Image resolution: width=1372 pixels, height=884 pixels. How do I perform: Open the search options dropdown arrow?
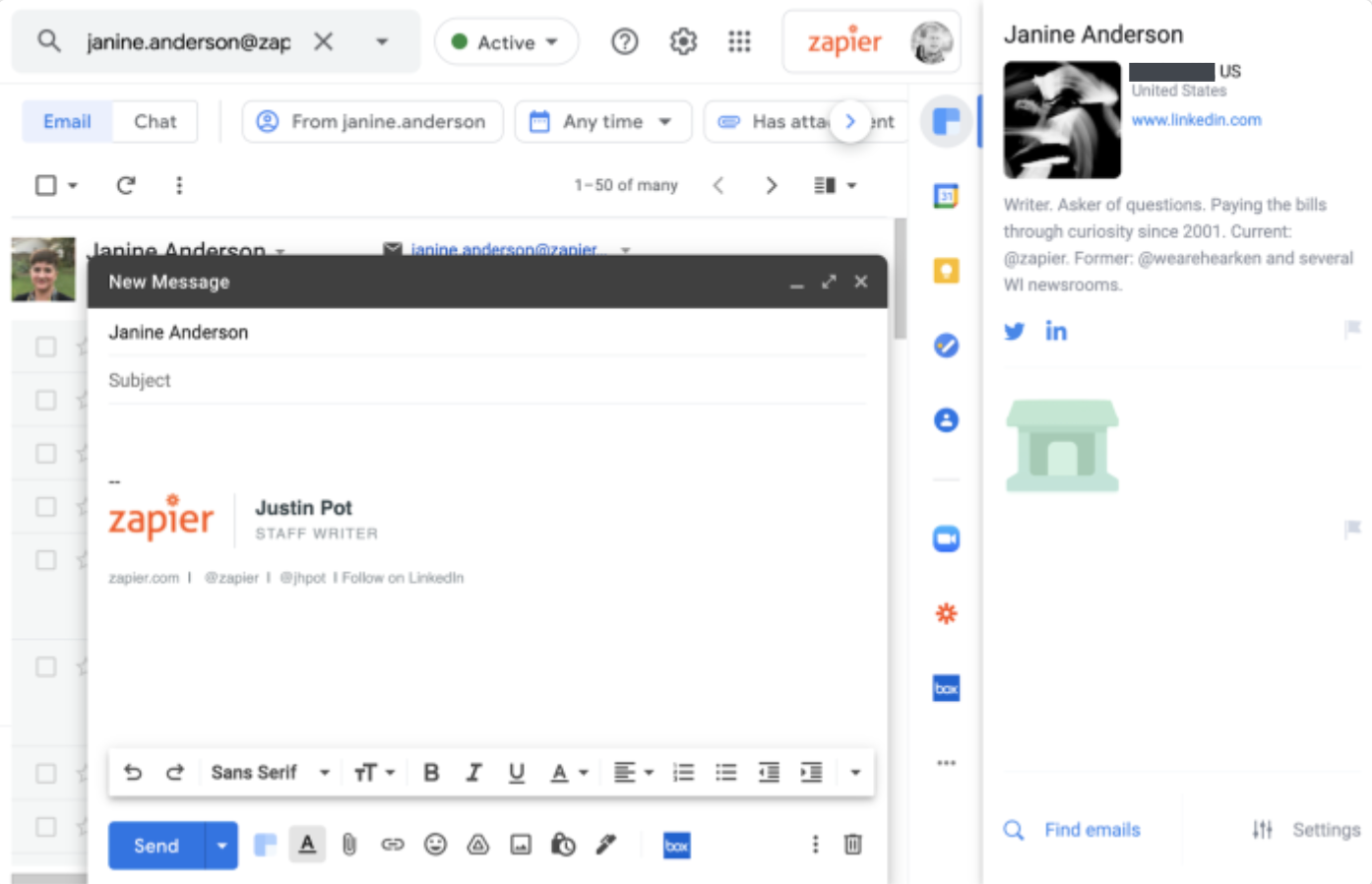(382, 41)
